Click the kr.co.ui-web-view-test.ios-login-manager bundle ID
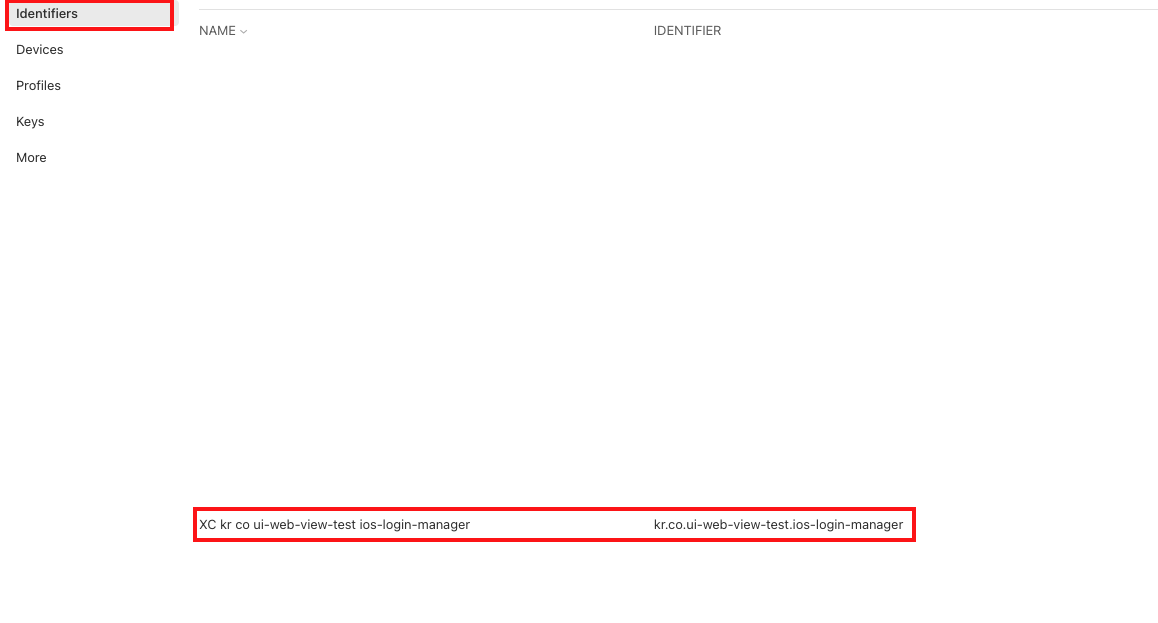The width and height of the screenshot is (1158, 623). click(778, 524)
